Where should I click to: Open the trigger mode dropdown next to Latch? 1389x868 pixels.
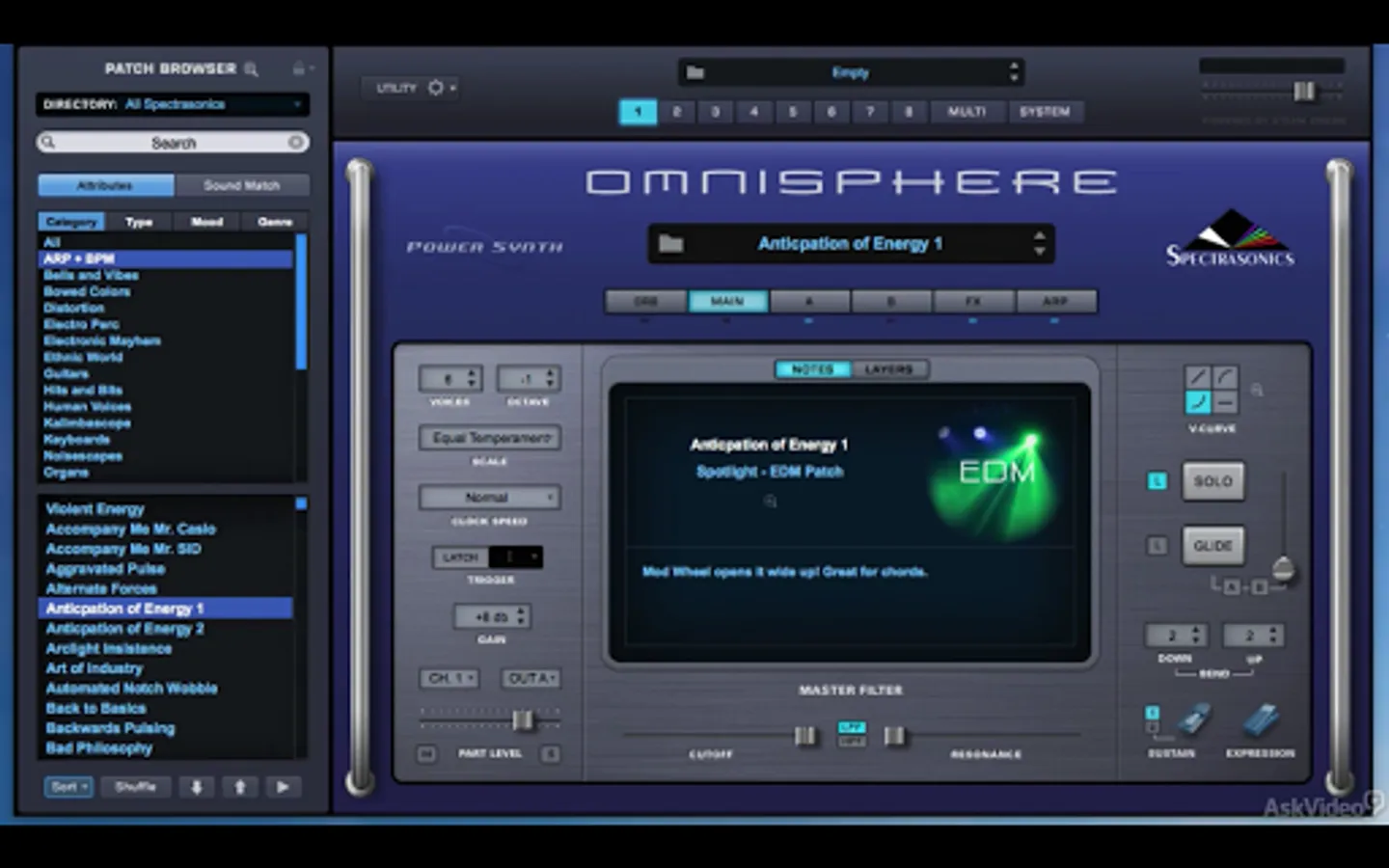515,557
